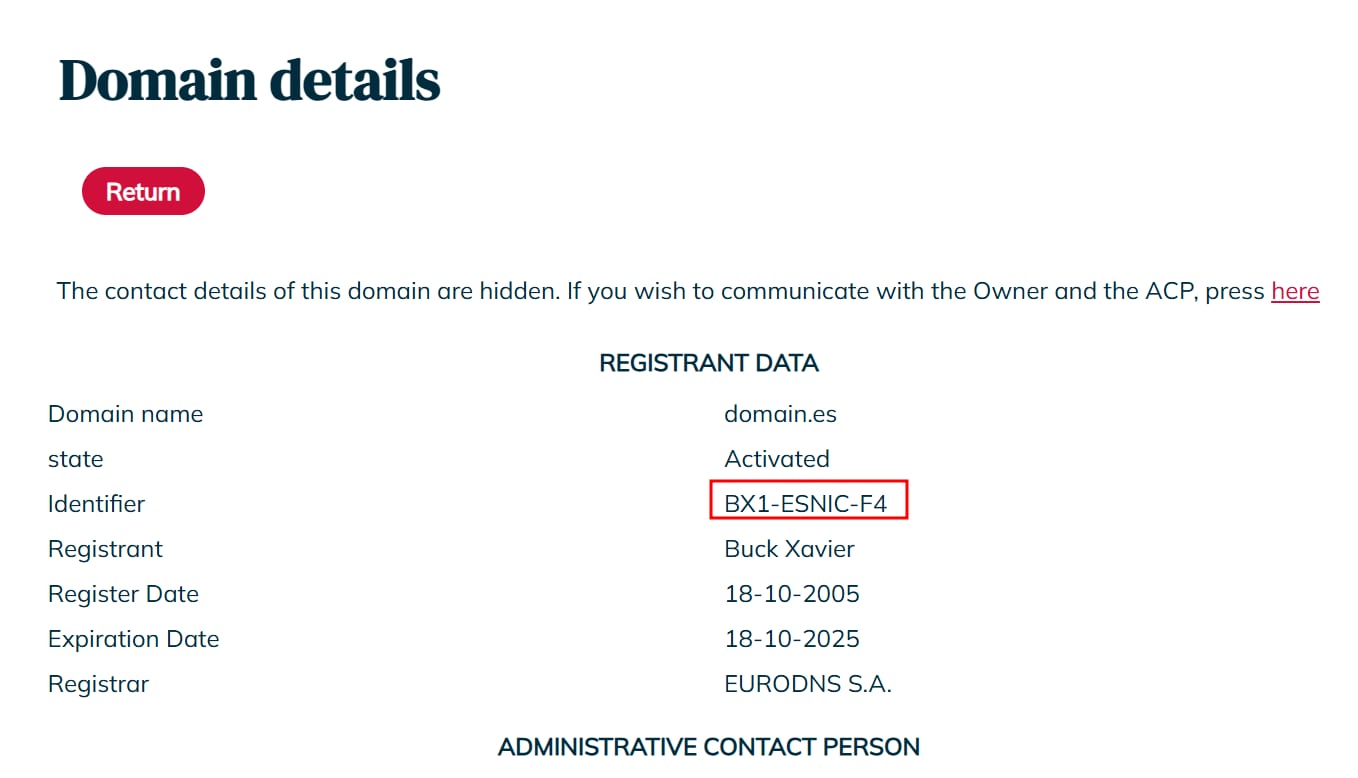1358x778 pixels.
Task: Open the 'here' contact link
Action: pos(1295,291)
